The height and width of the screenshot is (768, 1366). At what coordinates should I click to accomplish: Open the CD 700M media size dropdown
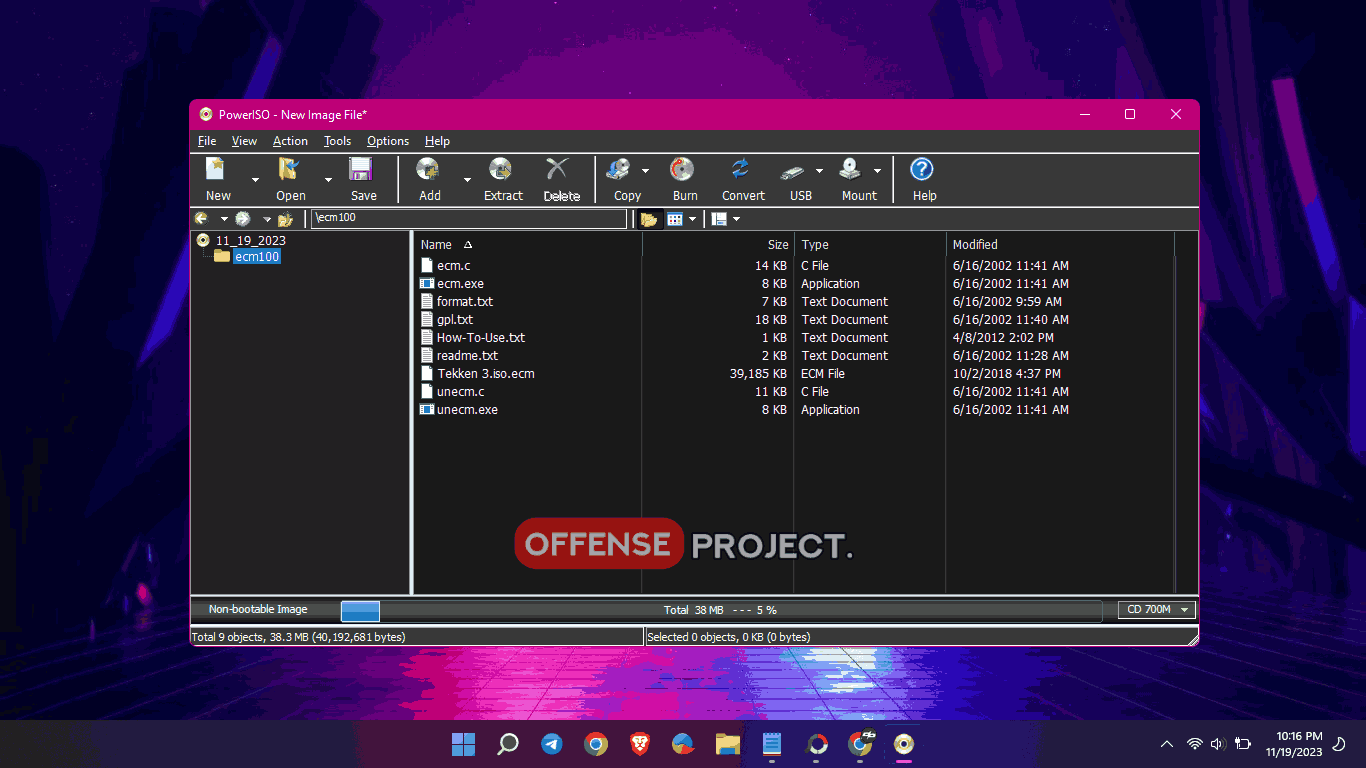[x=1157, y=609]
